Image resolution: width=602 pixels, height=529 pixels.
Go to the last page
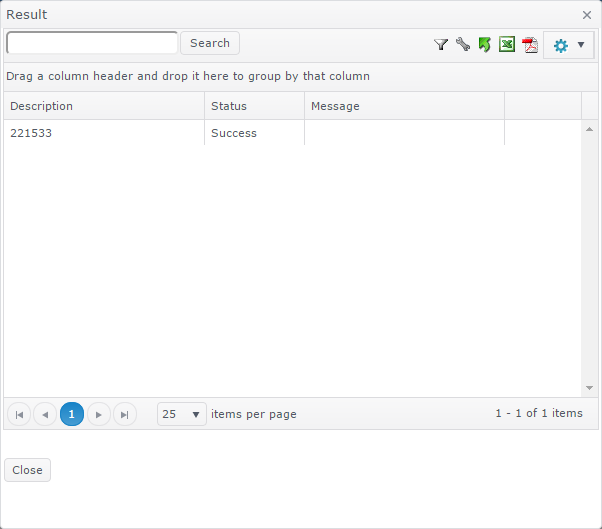125,414
